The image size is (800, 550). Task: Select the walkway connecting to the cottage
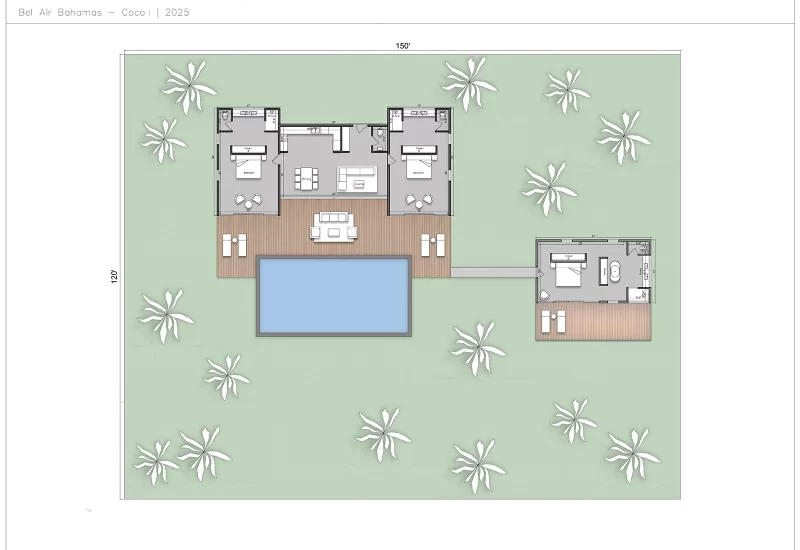pos(492,271)
